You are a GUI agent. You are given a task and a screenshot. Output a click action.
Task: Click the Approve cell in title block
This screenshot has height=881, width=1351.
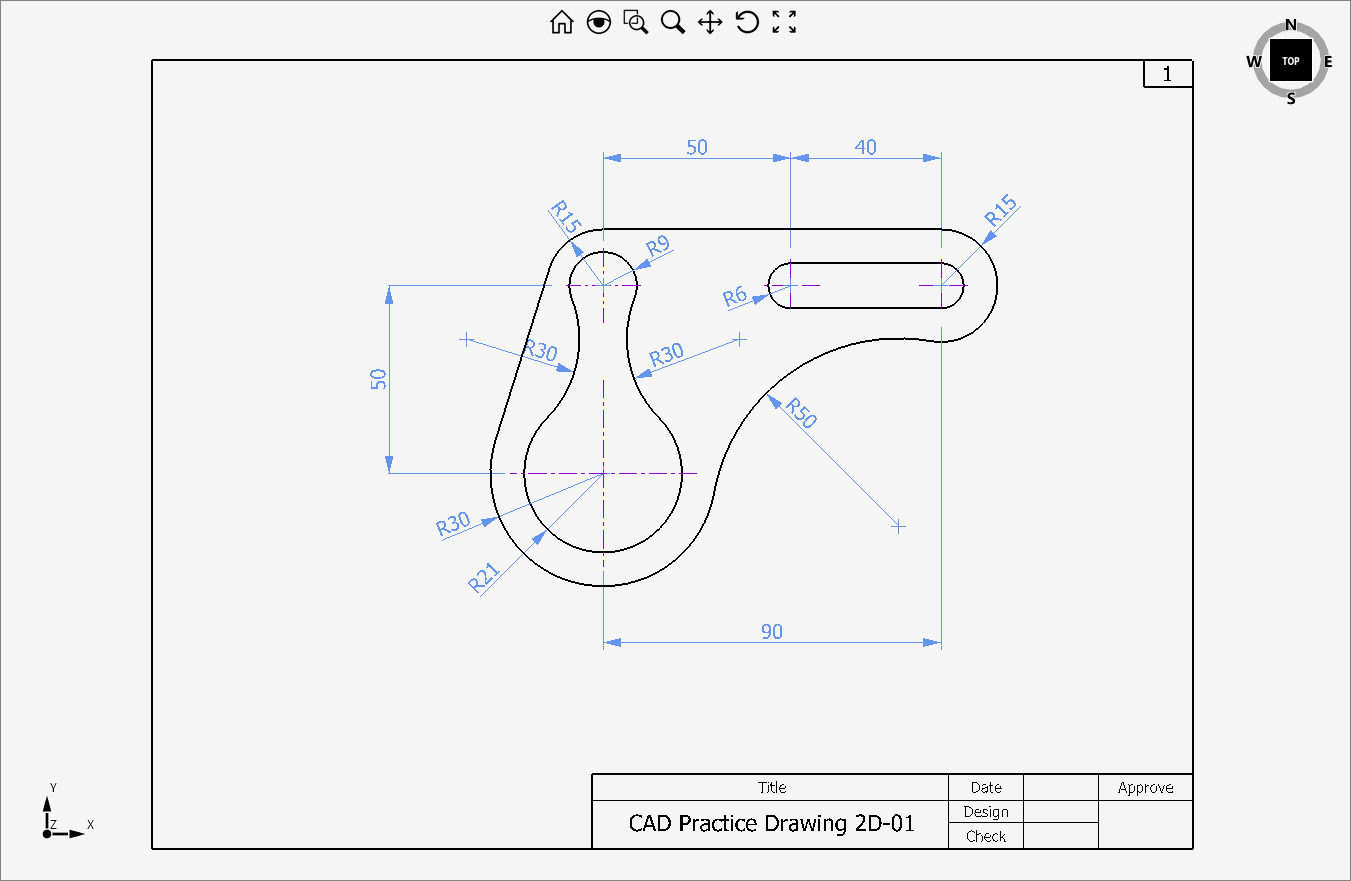pos(1145,787)
